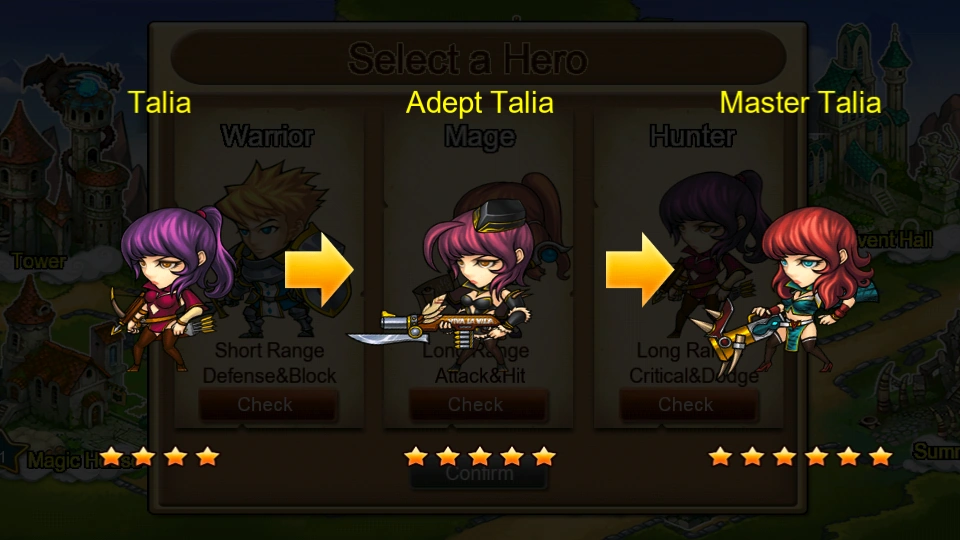Click the arrow pointing to Master Talia
This screenshot has height=540, width=960.
(640, 270)
